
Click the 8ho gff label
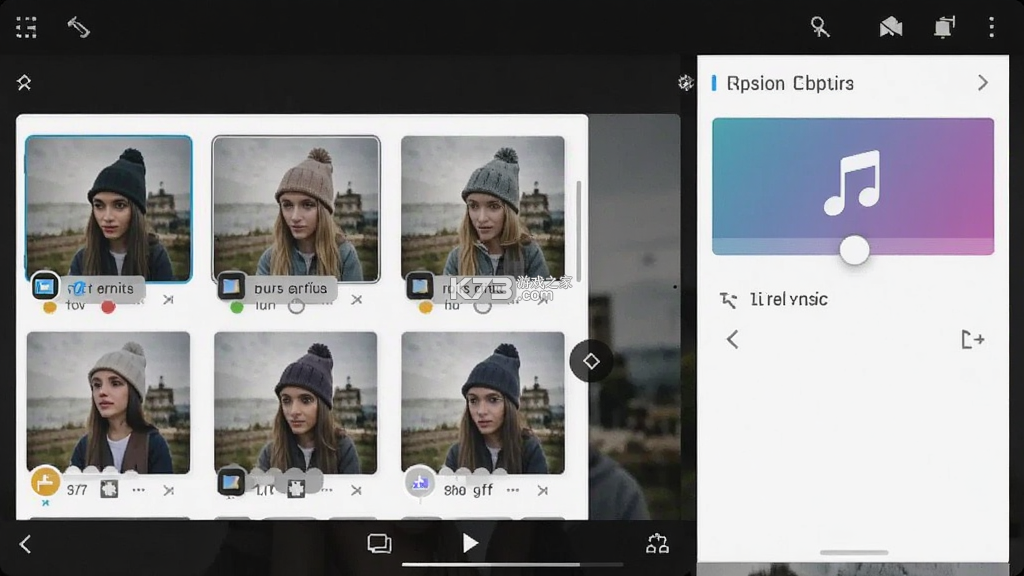tap(468, 490)
